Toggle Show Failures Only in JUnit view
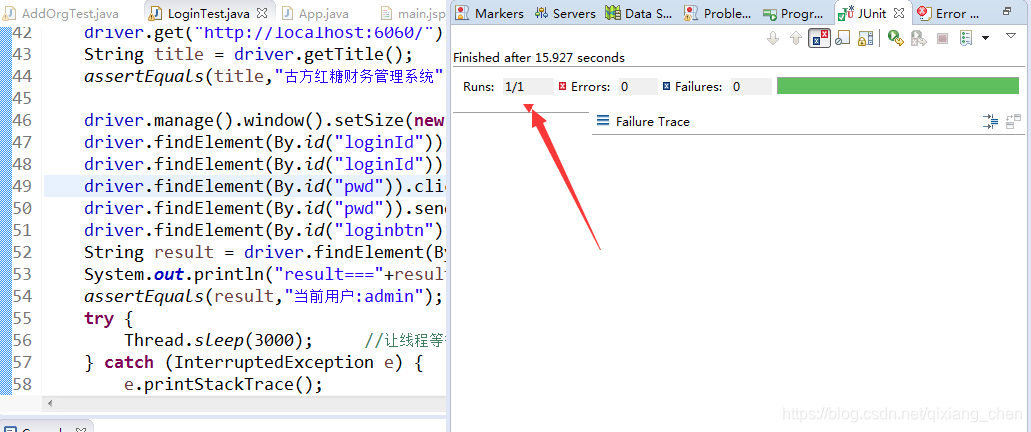 [819, 39]
